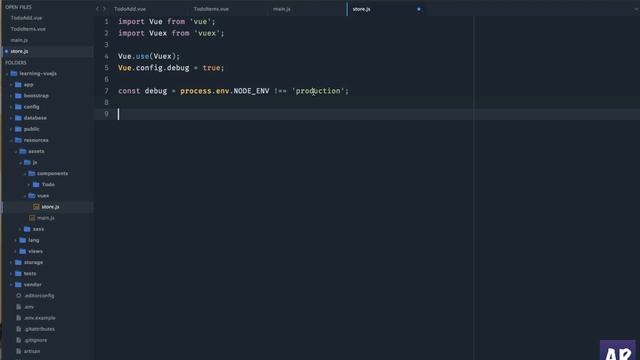Open TodoItems.vue from Open Files list
This screenshot has width=640, height=360.
(28, 29)
